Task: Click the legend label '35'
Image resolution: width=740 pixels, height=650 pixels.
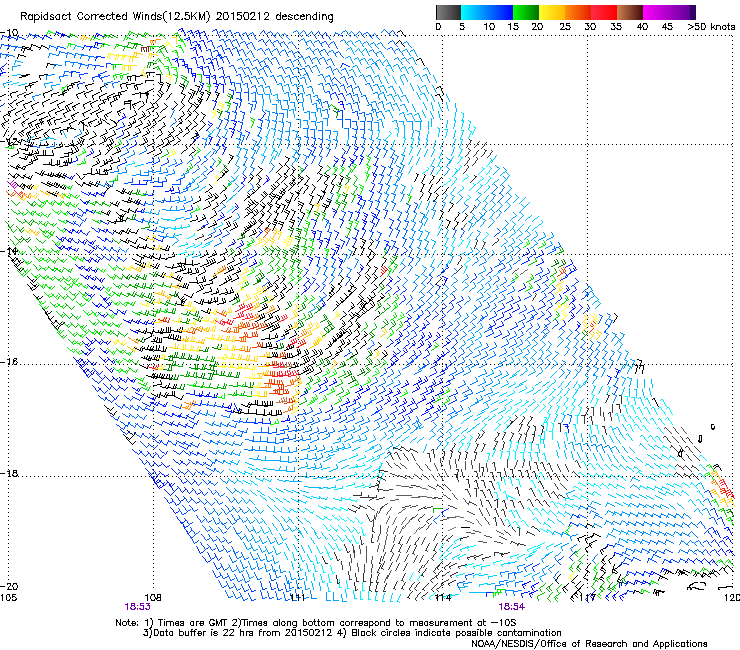Action: [616, 27]
